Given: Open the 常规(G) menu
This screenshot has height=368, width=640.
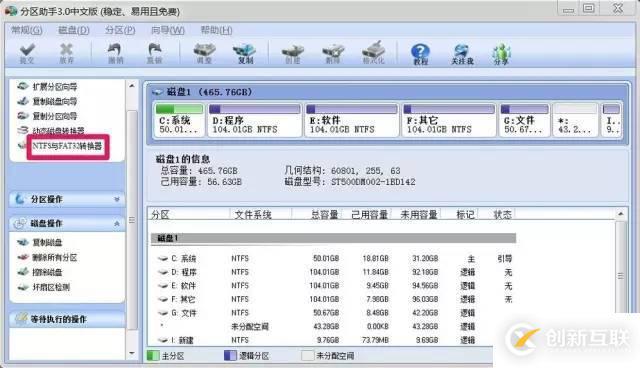Looking at the screenshot, I should click(26, 30).
